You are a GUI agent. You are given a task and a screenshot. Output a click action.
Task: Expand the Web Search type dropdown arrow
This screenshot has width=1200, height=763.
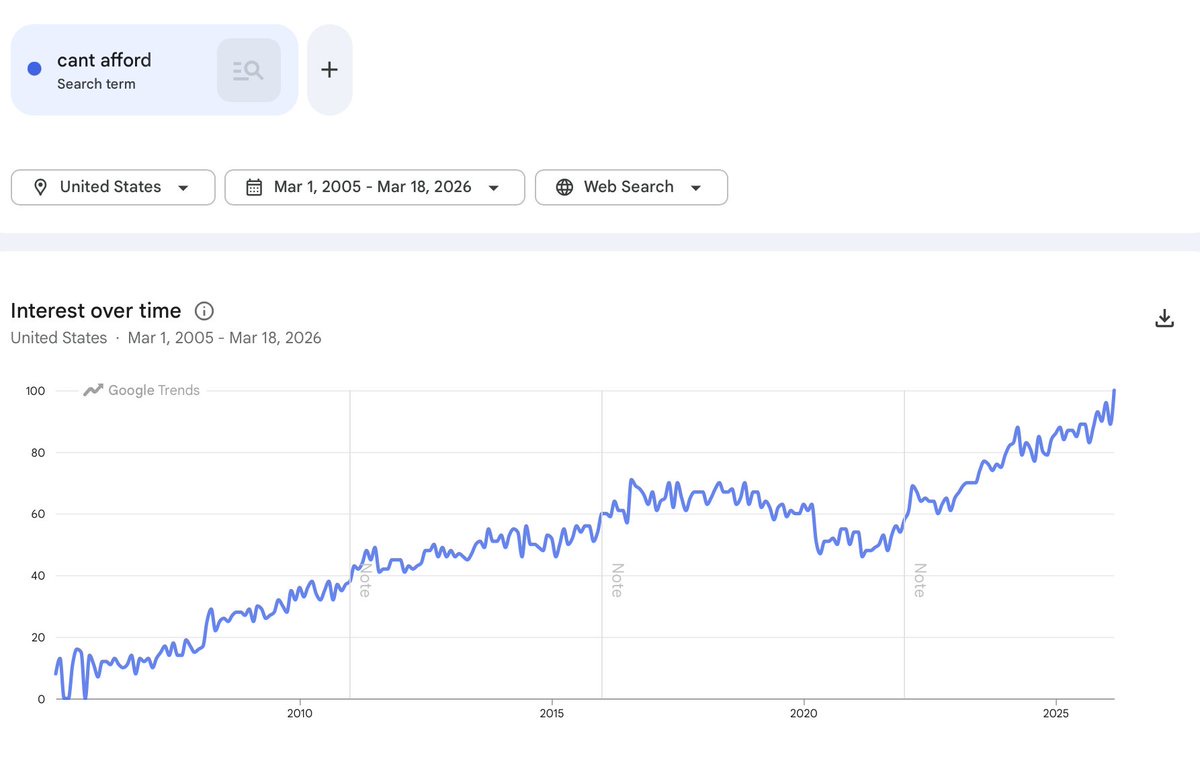[696, 188]
